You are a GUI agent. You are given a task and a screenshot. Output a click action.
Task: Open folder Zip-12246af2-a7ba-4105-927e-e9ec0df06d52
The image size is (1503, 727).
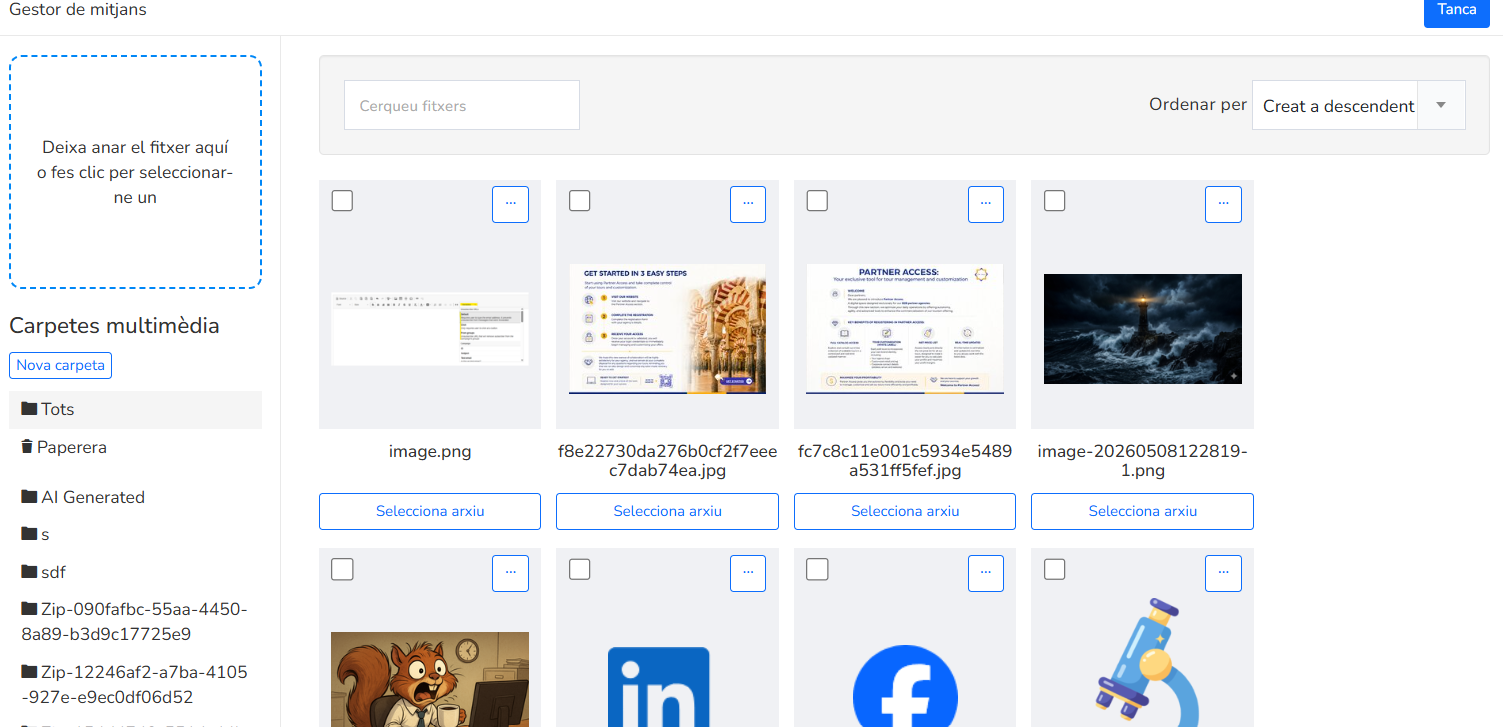pyautogui.click(x=136, y=684)
